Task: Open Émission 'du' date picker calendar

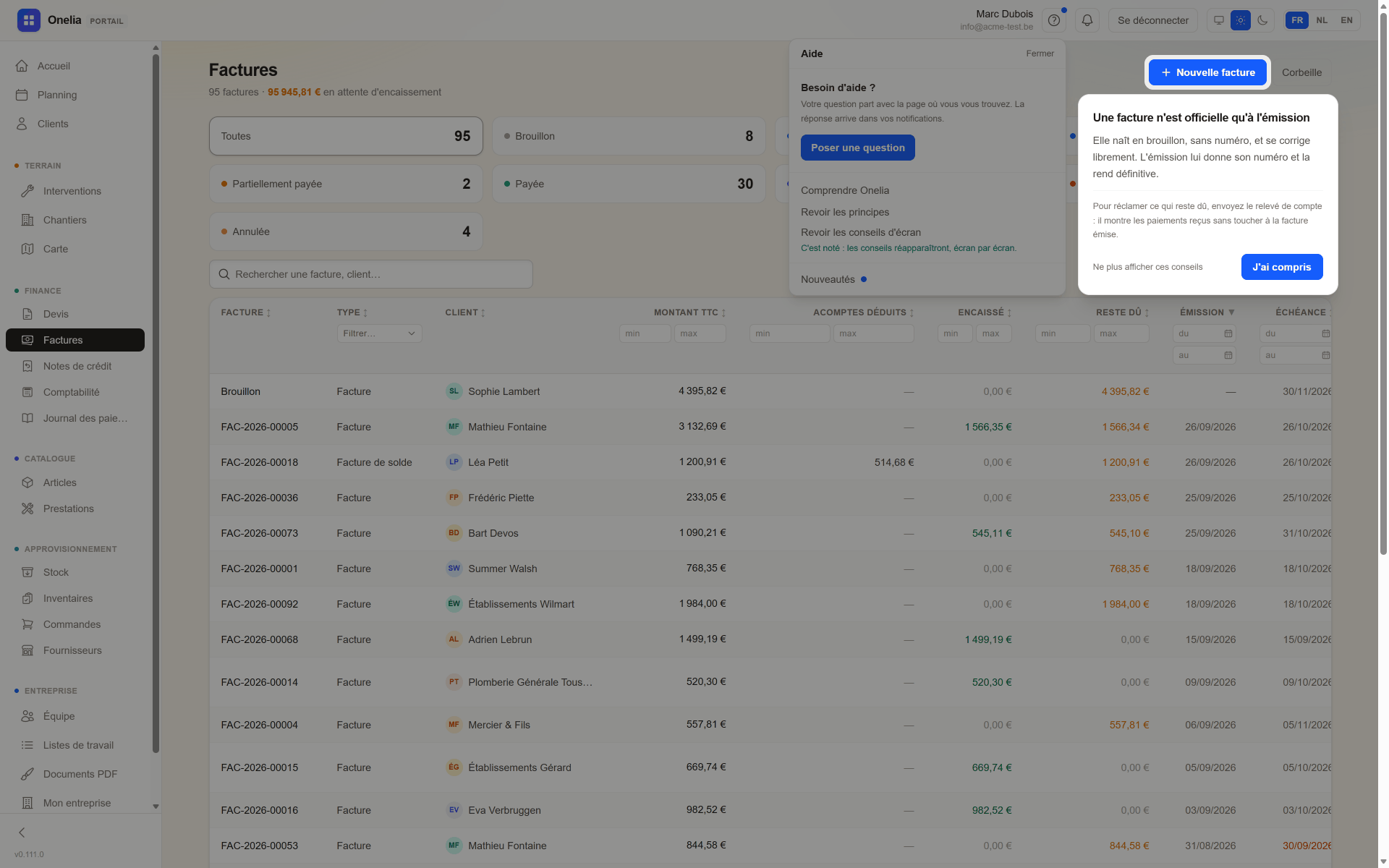Action: (x=1228, y=333)
